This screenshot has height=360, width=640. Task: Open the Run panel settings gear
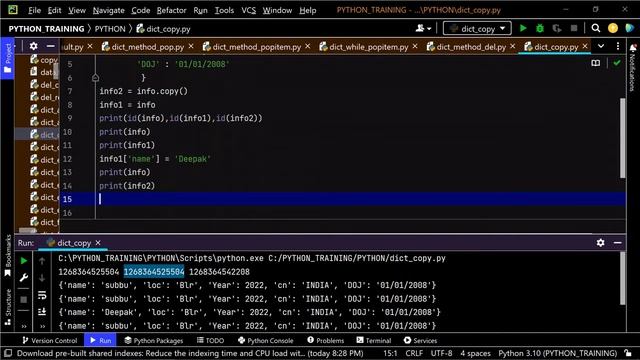click(600, 242)
